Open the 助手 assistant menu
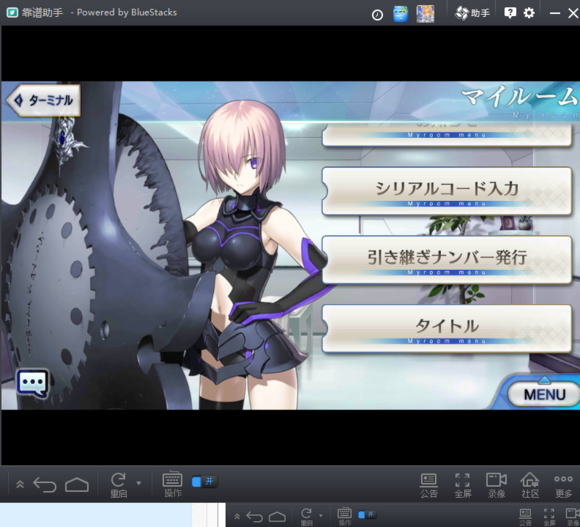 (472, 13)
